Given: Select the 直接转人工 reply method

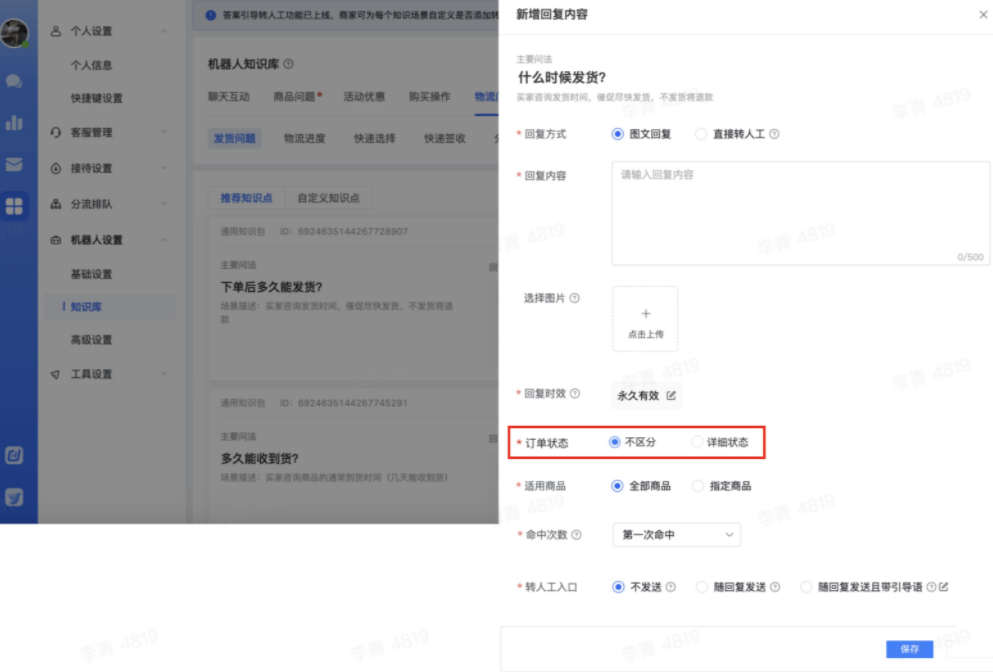Looking at the screenshot, I should pyautogui.click(x=701, y=134).
